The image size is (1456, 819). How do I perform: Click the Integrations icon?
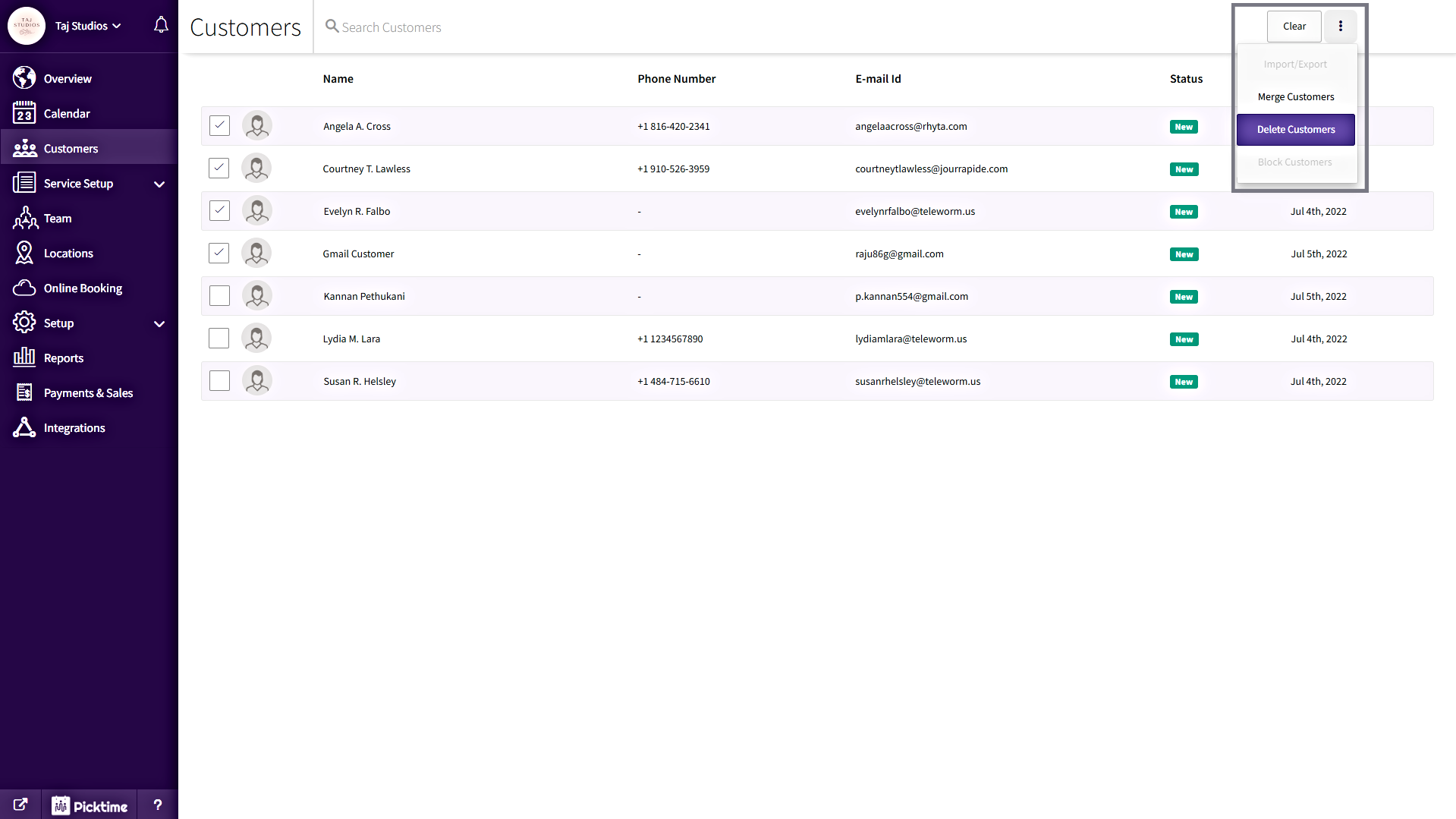pos(24,428)
